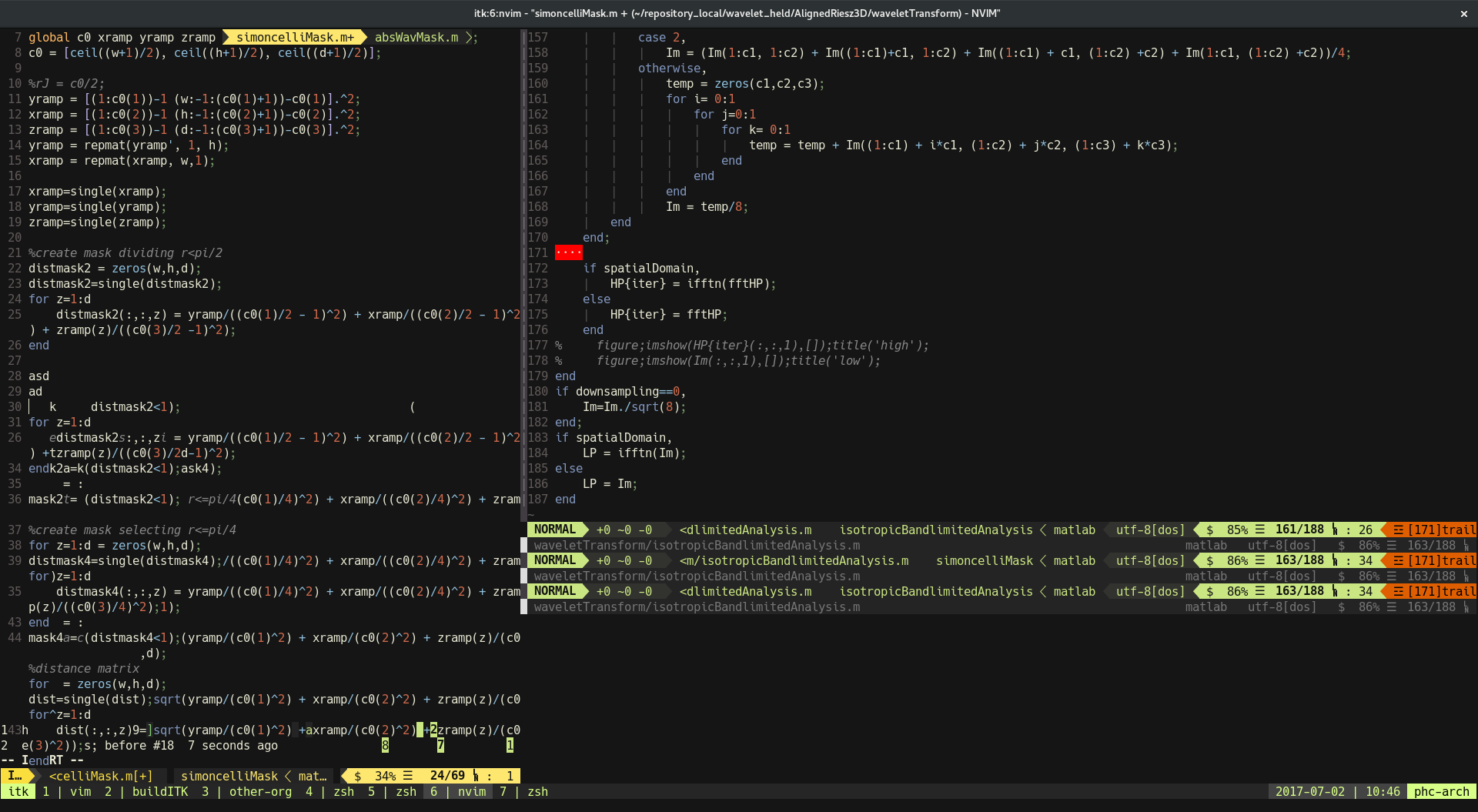Click the 34% indicator in left statusline
The width and height of the screenshot is (1478, 812).
(x=385, y=776)
